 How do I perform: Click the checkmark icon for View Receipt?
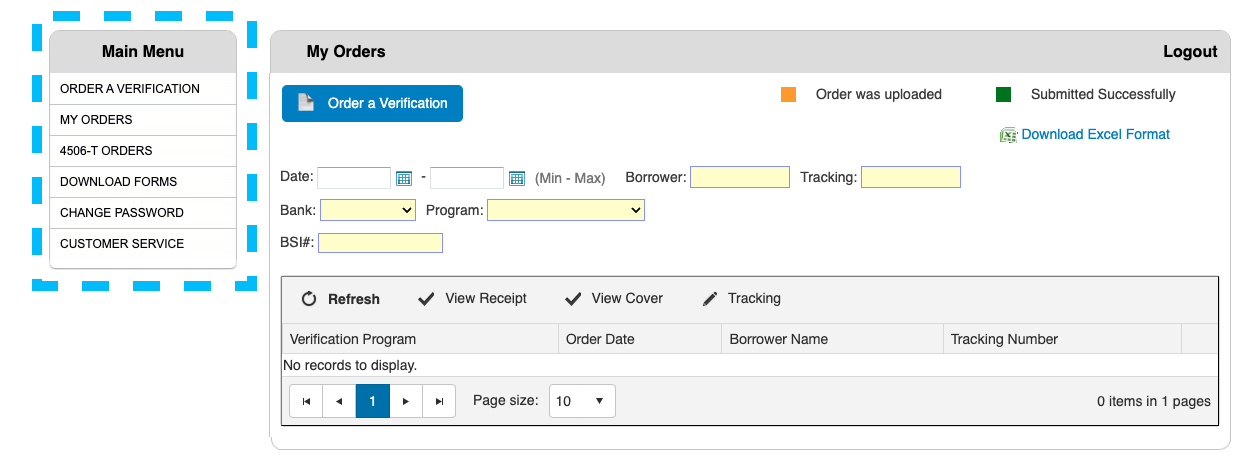426,299
